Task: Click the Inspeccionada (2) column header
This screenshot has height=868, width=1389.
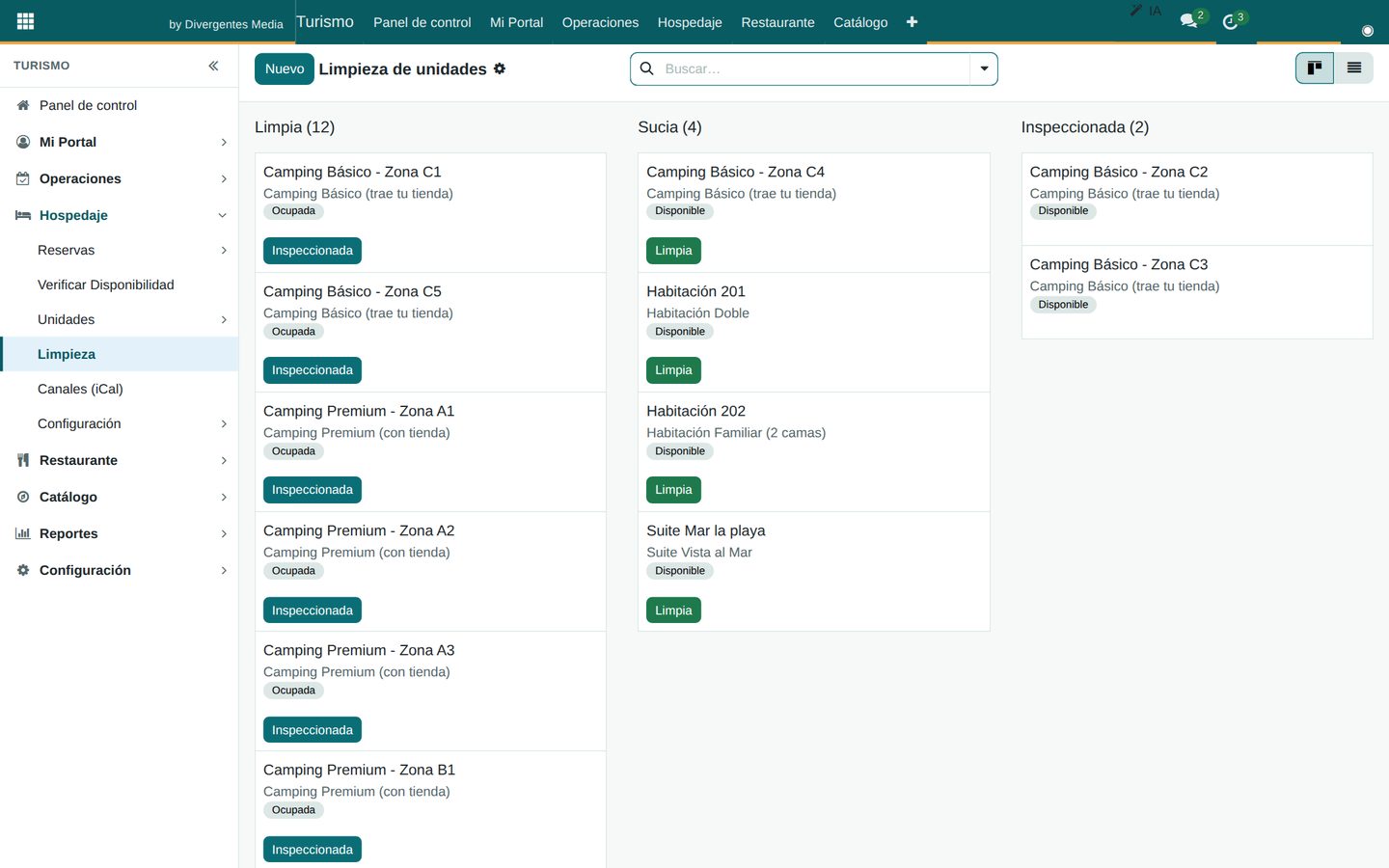Action: point(1085,127)
